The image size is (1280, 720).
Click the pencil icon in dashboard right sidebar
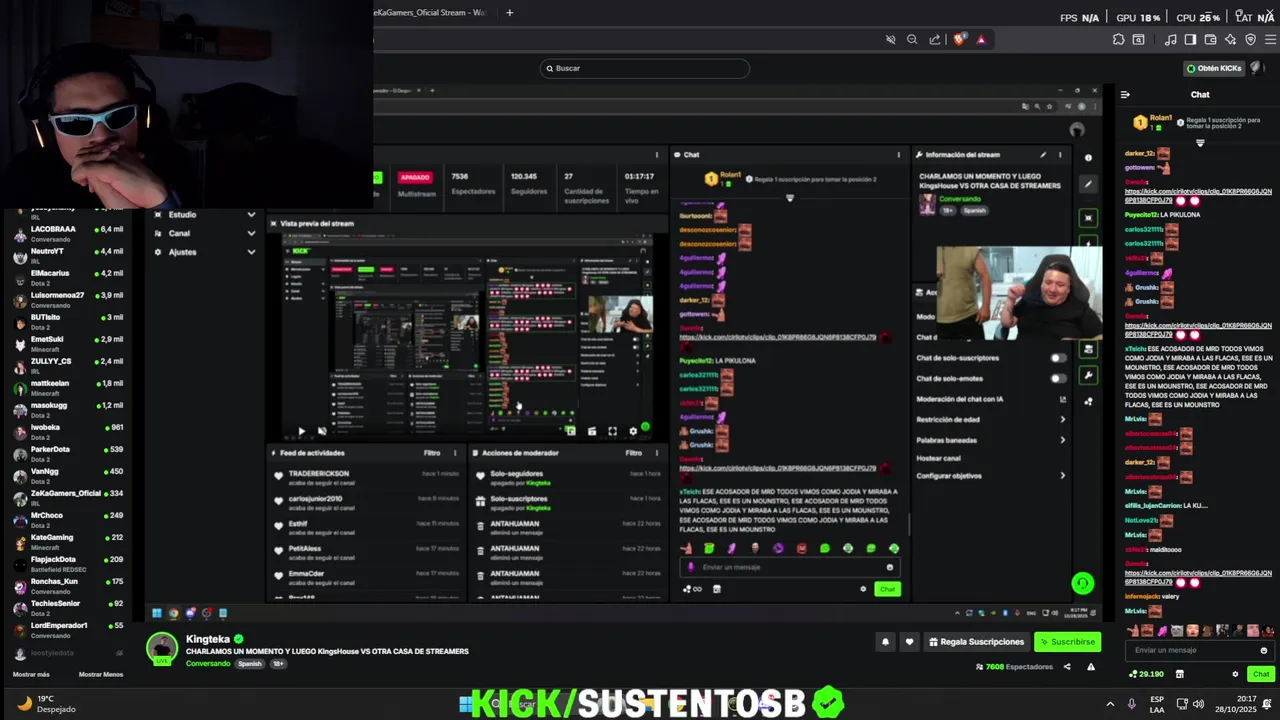1089,184
